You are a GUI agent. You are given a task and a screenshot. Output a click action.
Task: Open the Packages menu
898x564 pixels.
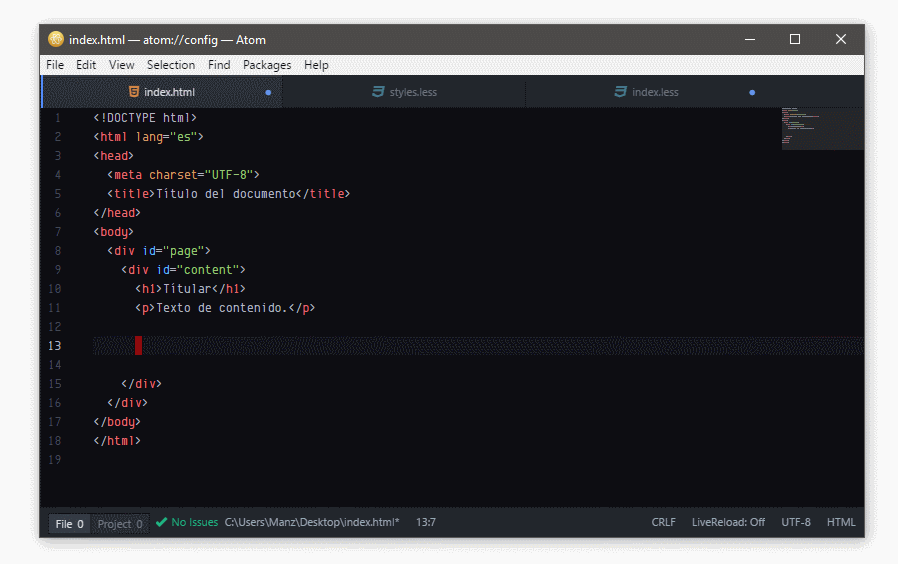(267, 65)
